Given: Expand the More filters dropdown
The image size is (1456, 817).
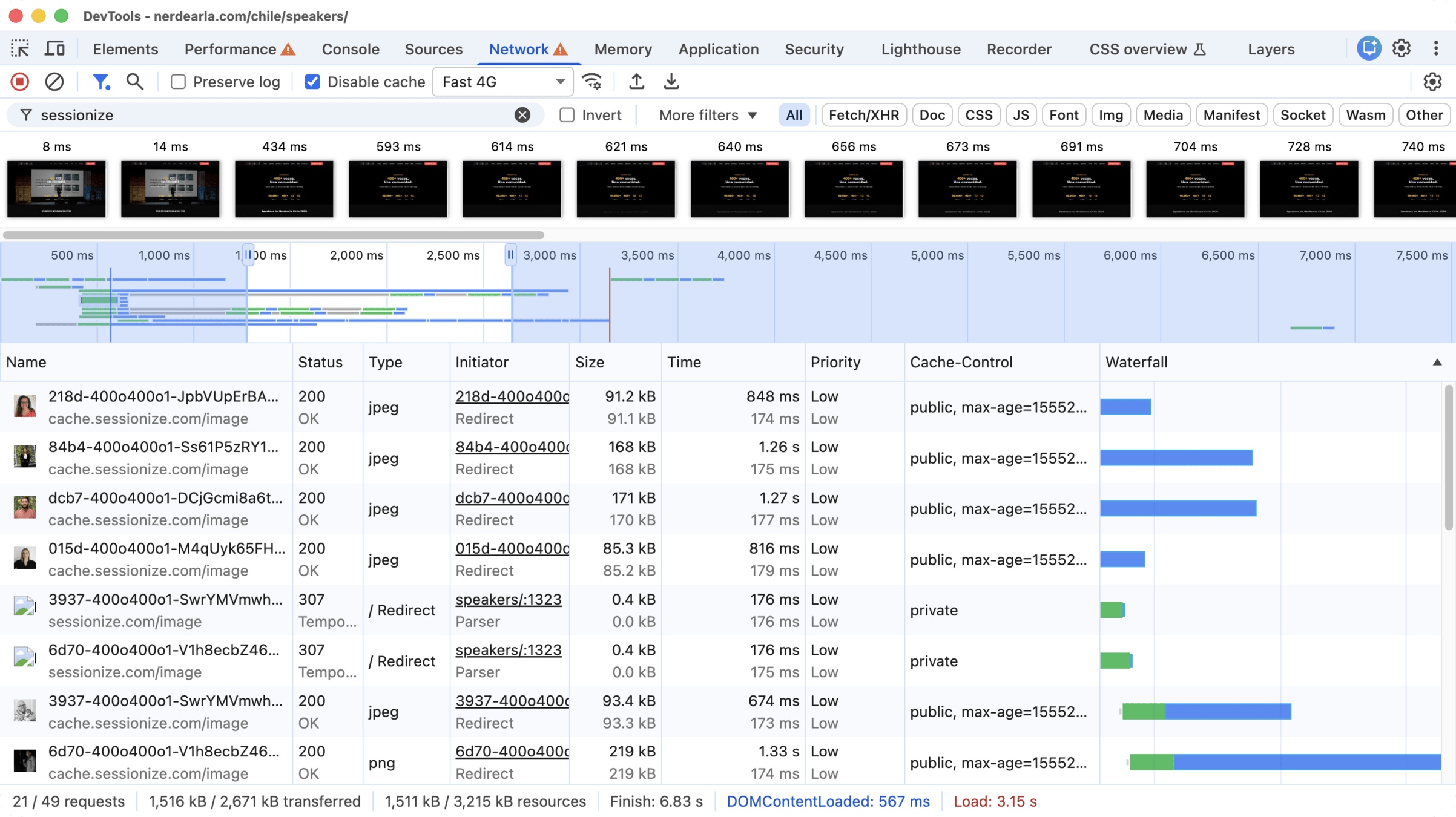Looking at the screenshot, I should point(707,115).
